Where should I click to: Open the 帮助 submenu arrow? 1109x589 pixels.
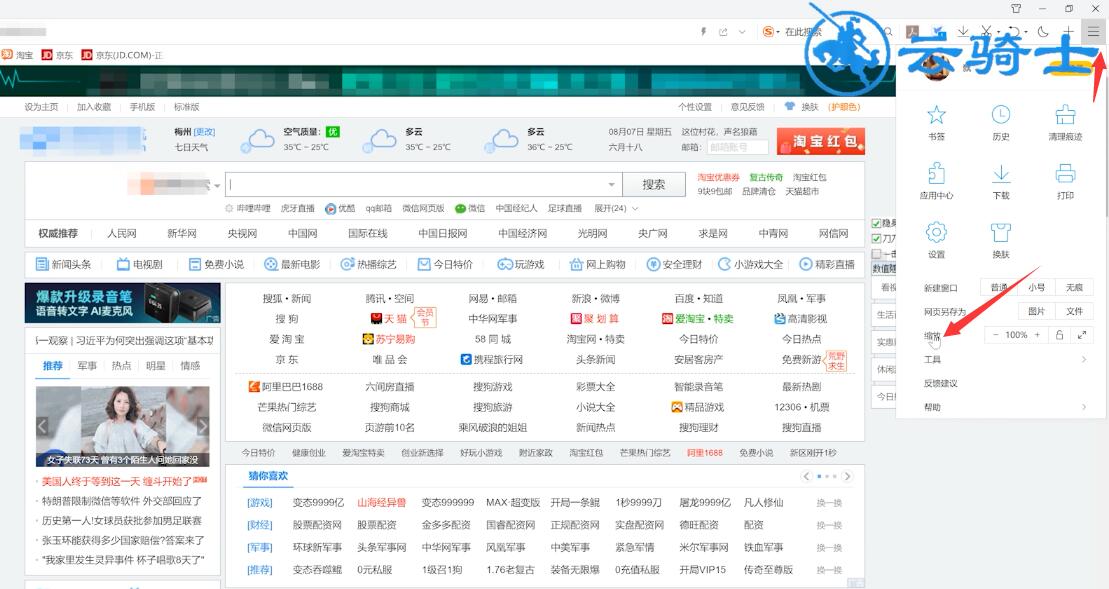1084,407
